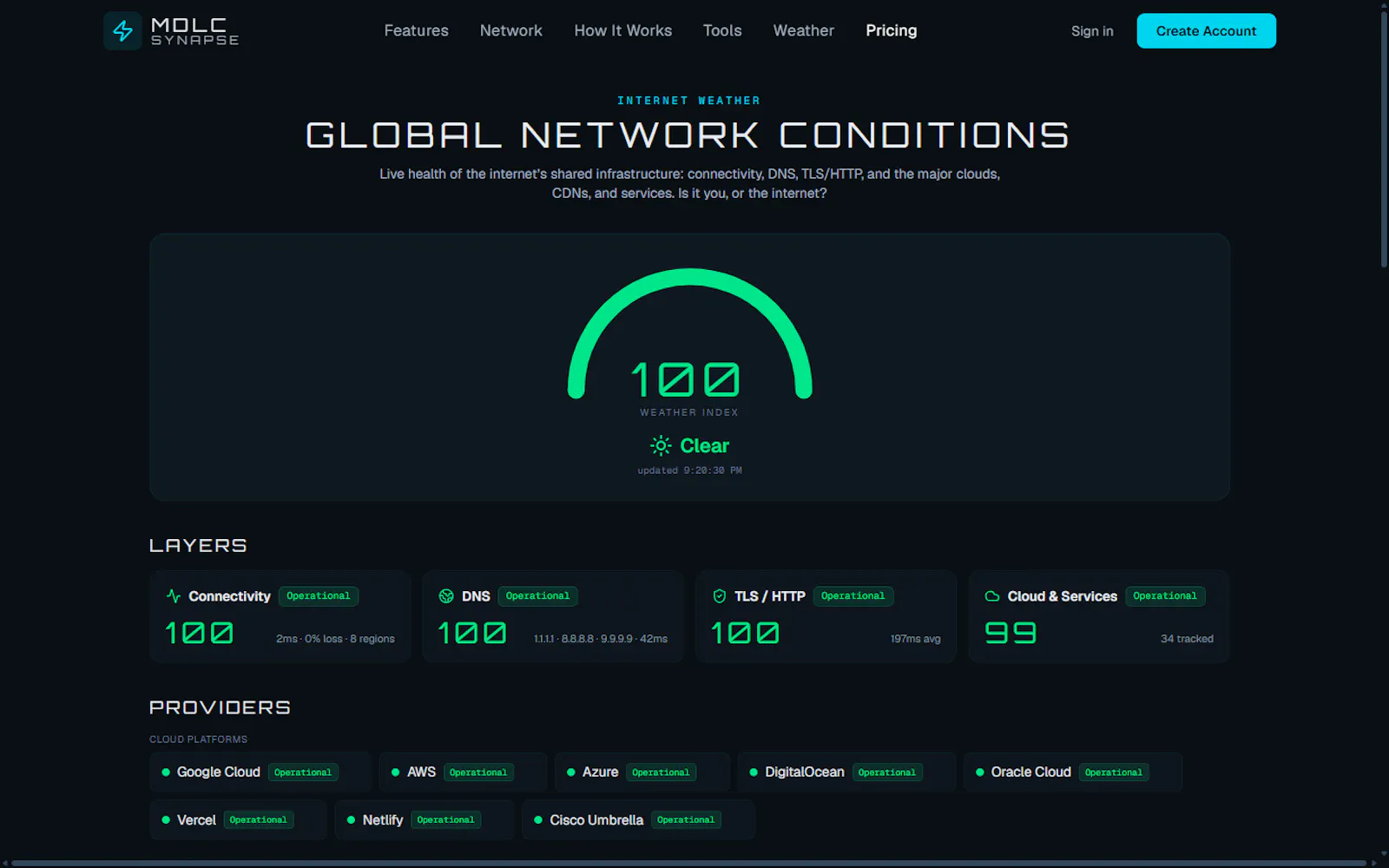This screenshot has height=868, width=1389.
Task: Click the MOLC Synapse lightning bolt logo
Action: [122, 30]
